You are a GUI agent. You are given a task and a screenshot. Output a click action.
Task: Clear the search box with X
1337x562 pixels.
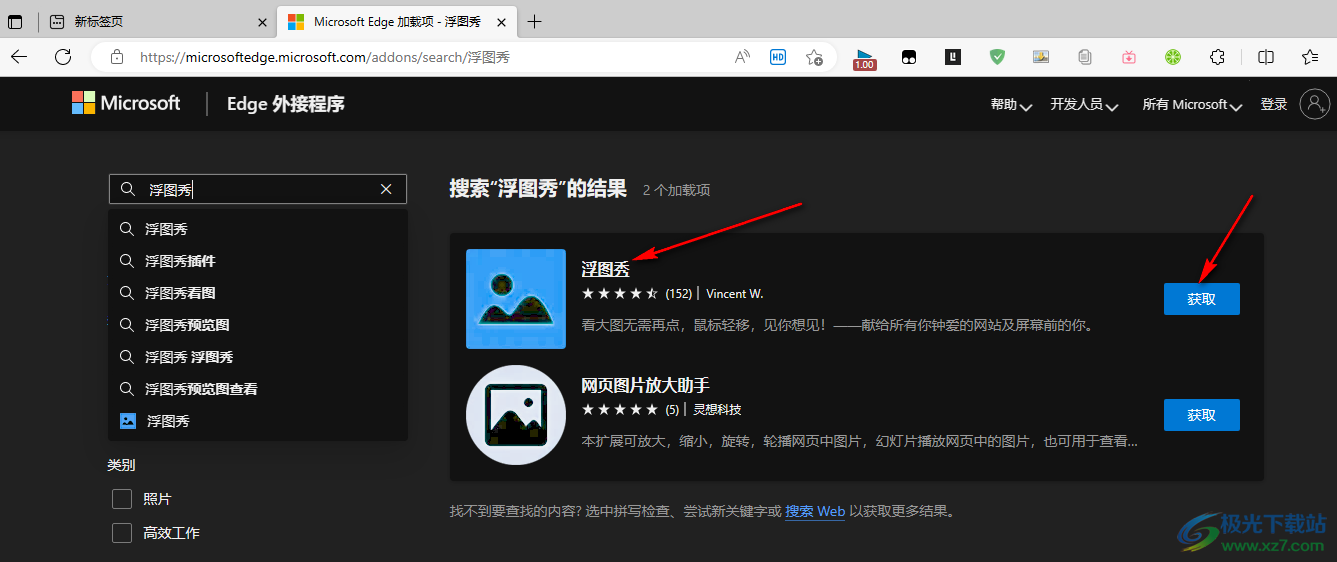click(386, 189)
